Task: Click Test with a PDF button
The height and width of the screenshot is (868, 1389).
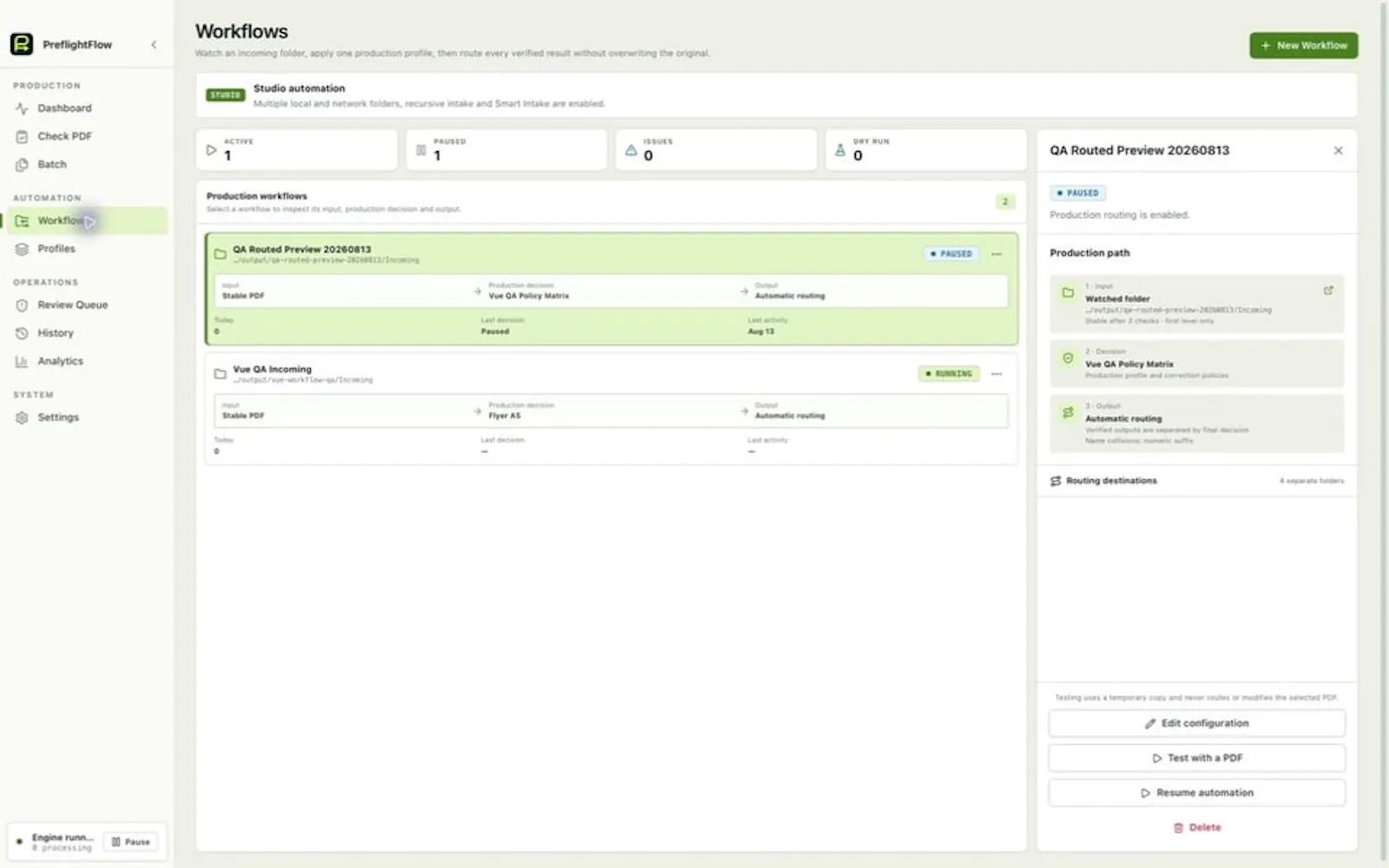Action: click(1197, 758)
